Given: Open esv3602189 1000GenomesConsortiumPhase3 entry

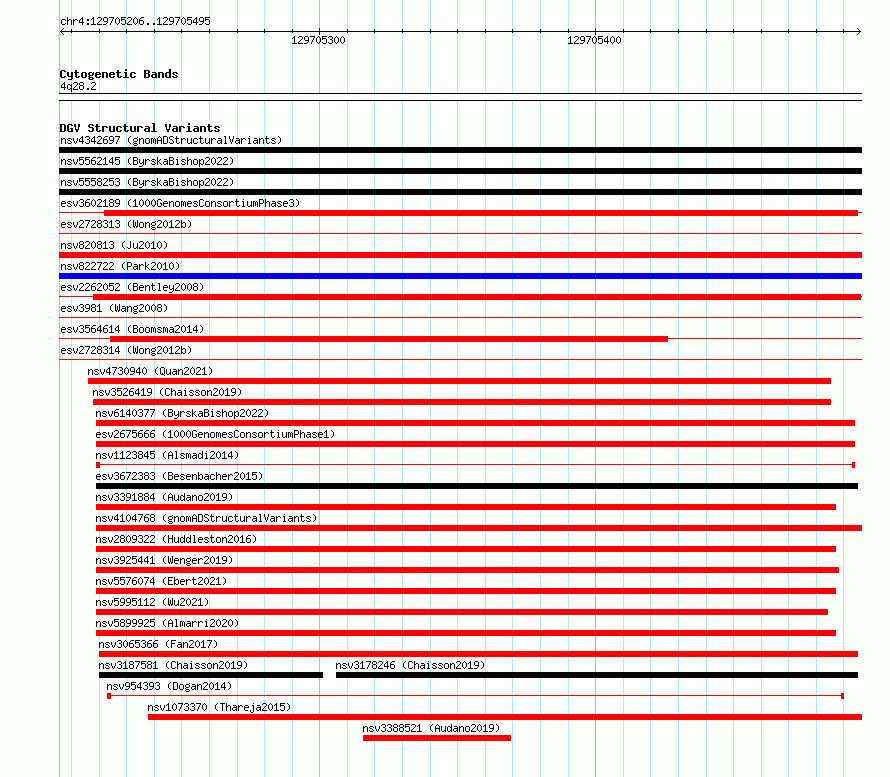Looking at the screenshot, I should point(180,203).
